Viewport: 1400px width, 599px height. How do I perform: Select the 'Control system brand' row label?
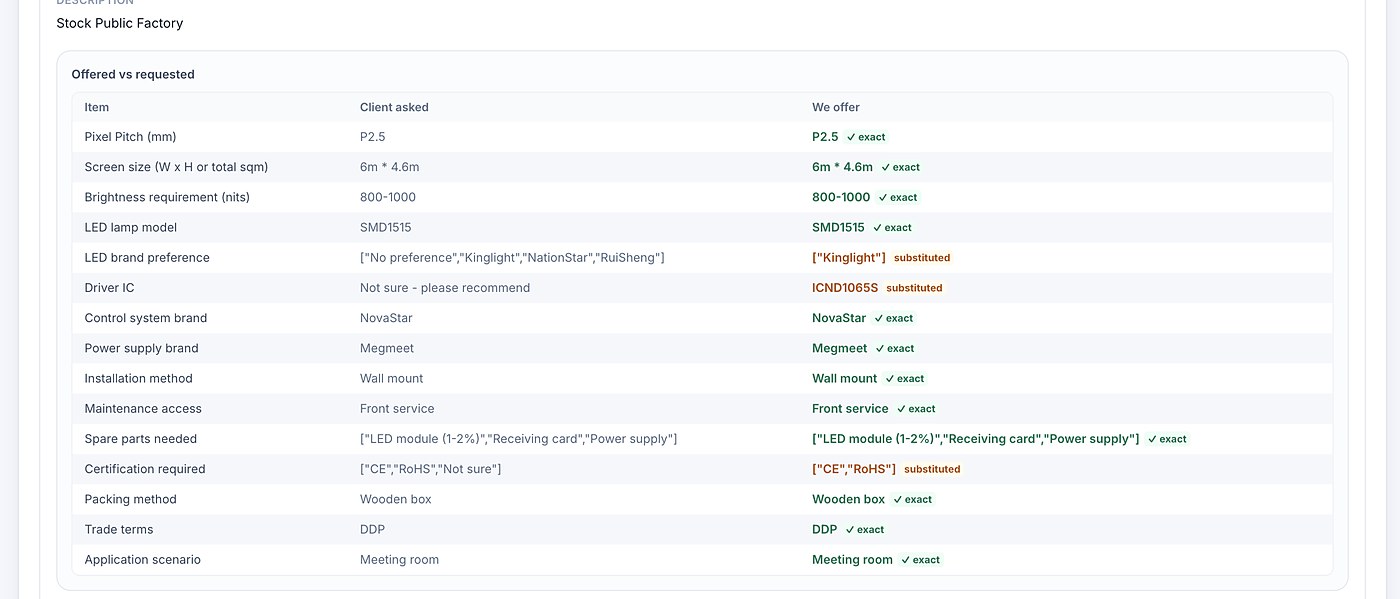(x=146, y=318)
